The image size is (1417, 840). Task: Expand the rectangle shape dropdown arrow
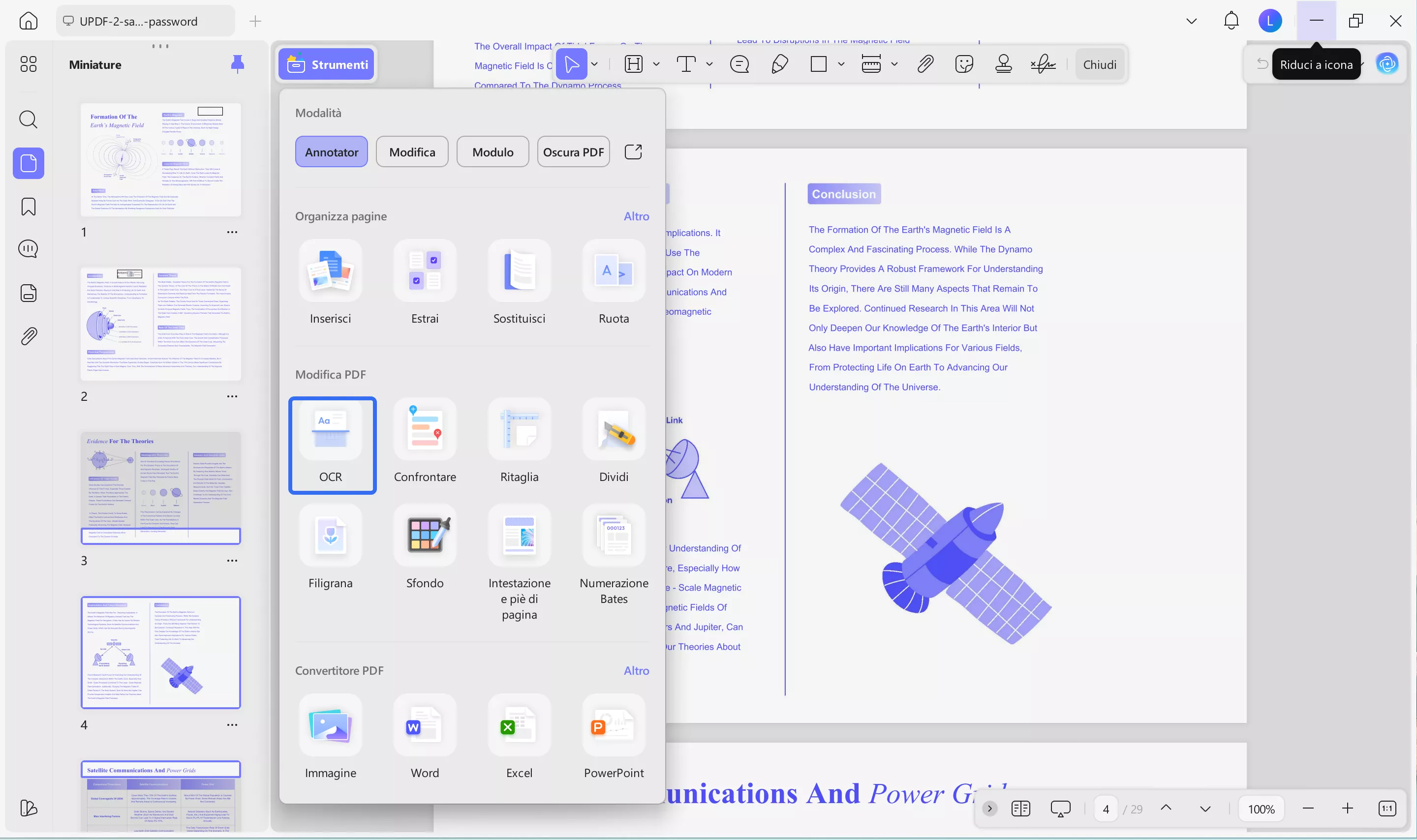tap(841, 64)
